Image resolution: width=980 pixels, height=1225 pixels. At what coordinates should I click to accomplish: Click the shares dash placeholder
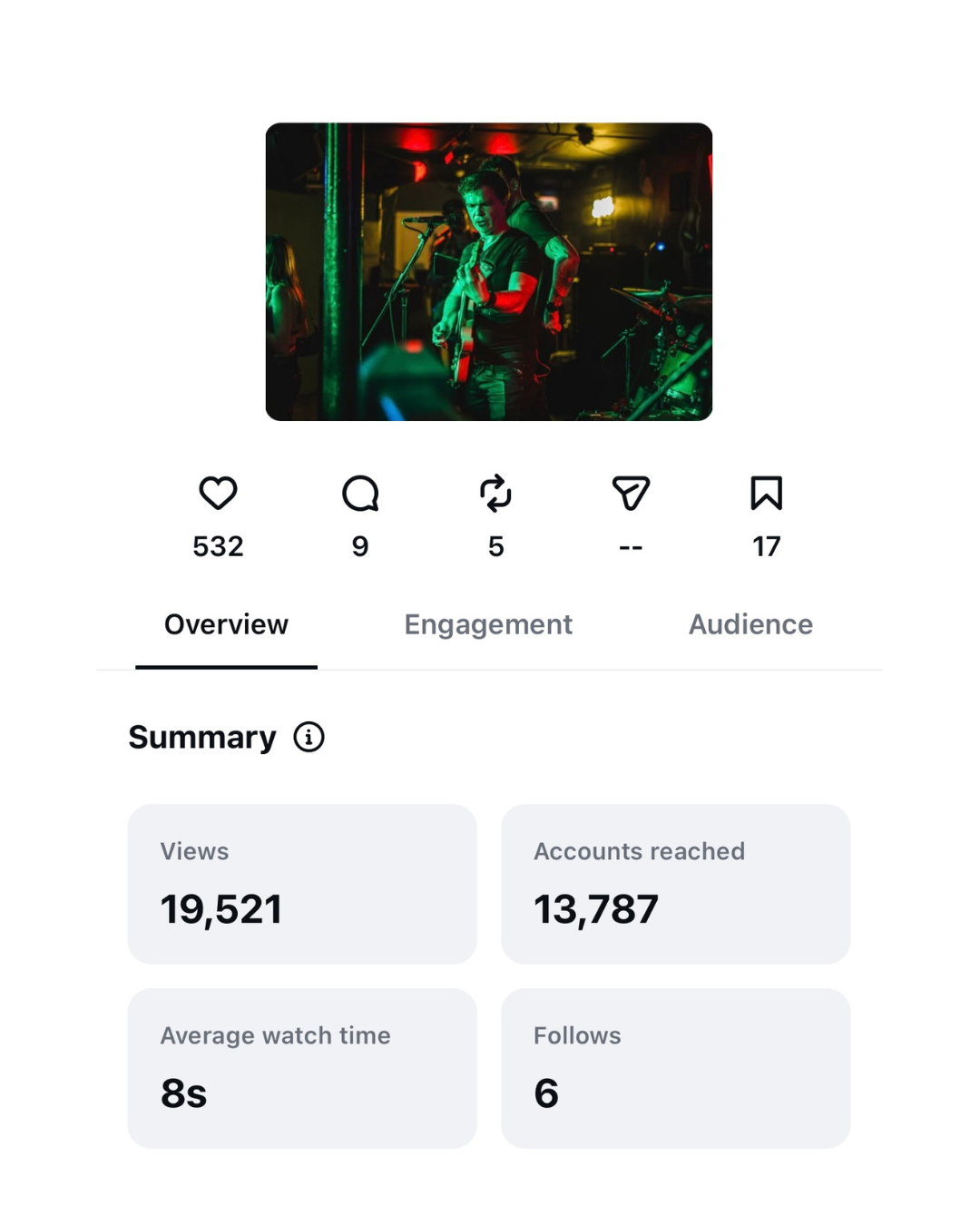(631, 547)
